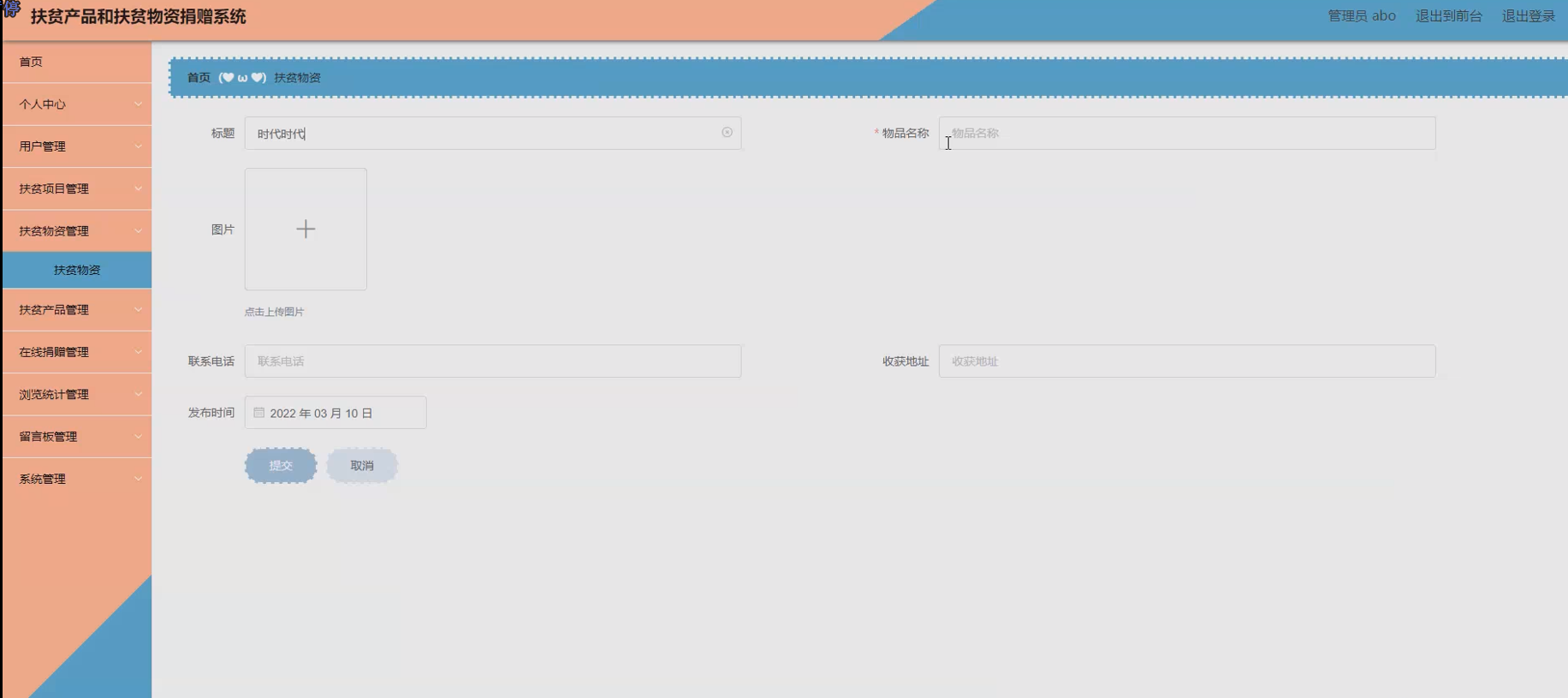Viewport: 1568px width, 698px height.
Task: Open the 浏览统计管理 sidebar menu
Action: coord(77,395)
